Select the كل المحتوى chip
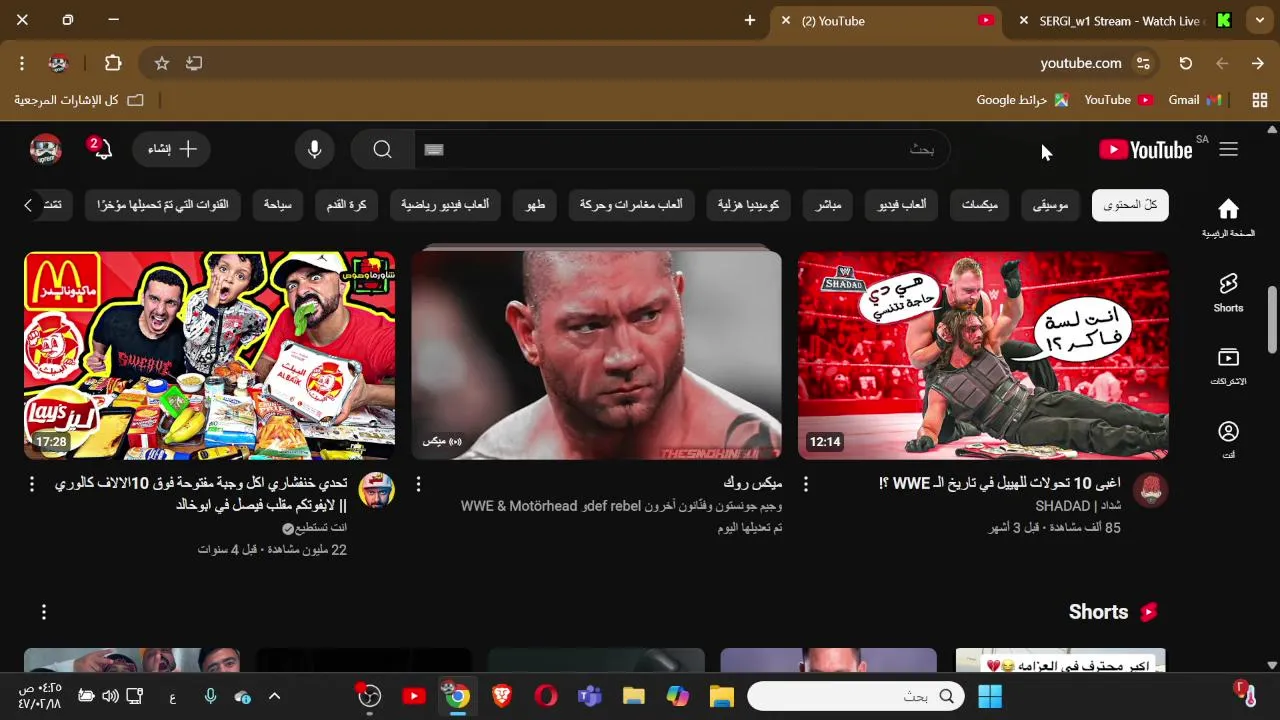 point(1130,205)
